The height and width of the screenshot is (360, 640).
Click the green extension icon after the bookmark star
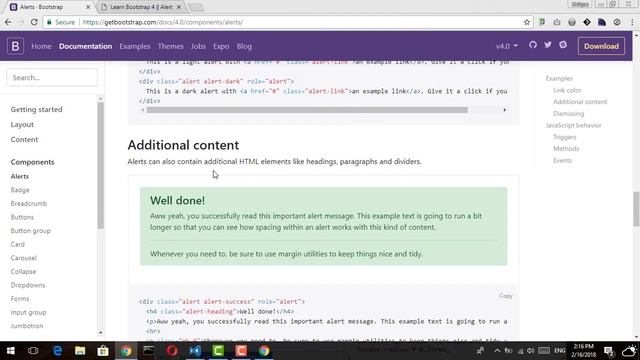[542, 22]
